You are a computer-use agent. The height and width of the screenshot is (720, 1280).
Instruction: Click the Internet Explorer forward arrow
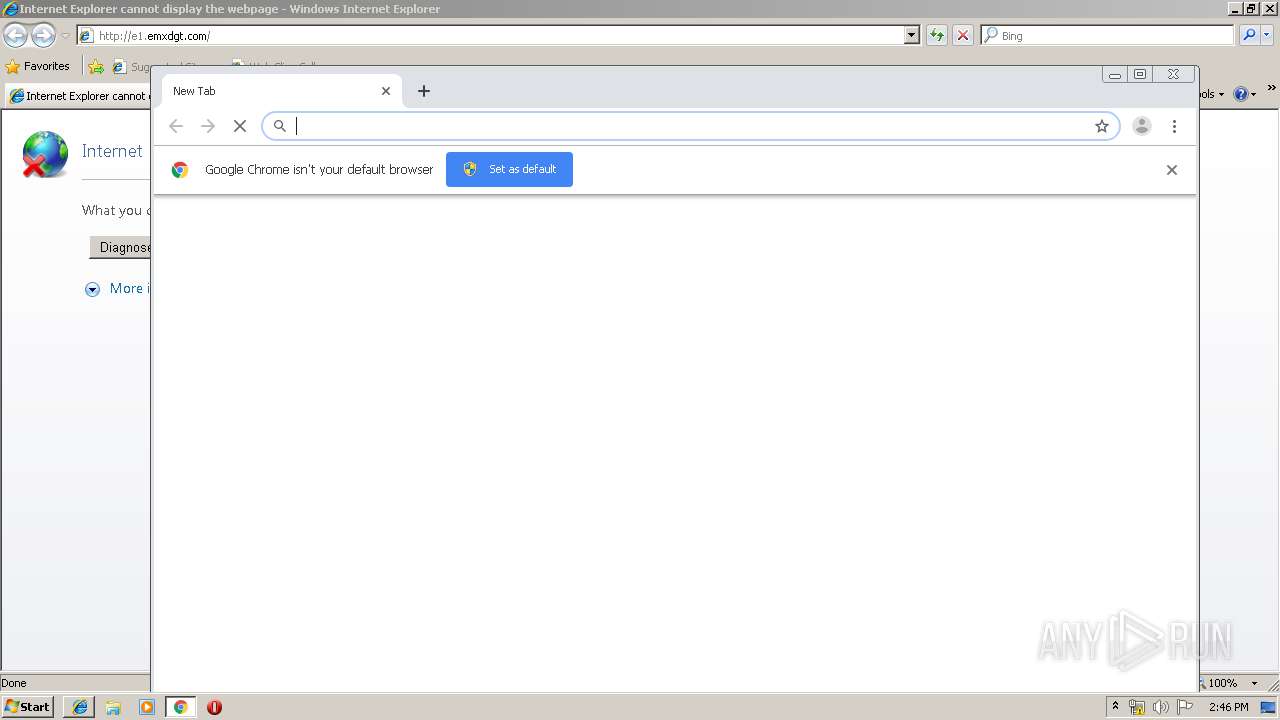click(43, 36)
